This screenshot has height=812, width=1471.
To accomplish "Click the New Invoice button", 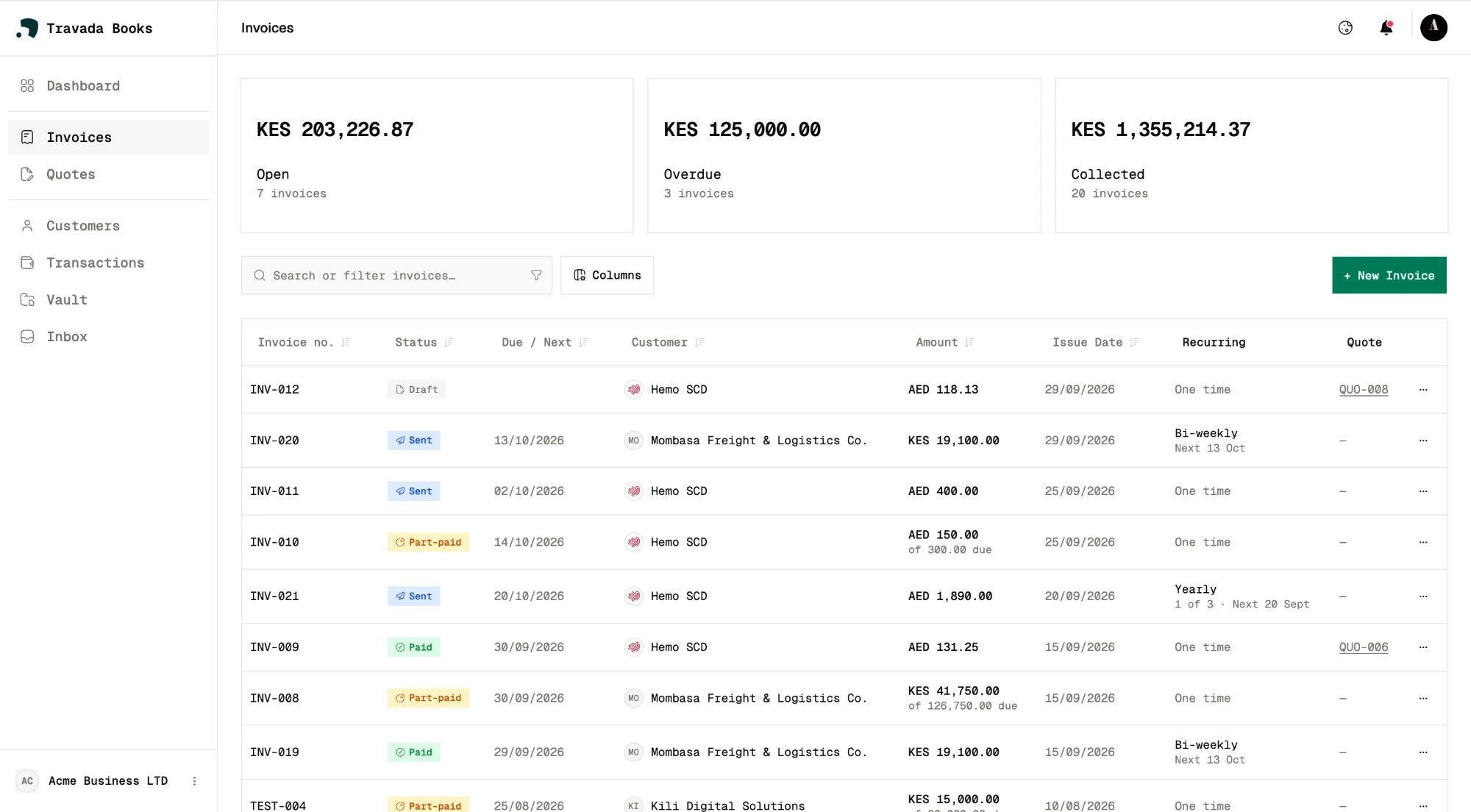I will click(x=1389, y=275).
